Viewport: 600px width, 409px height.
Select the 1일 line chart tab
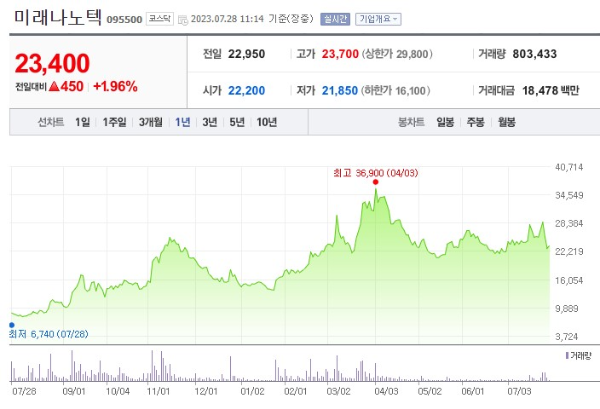[x=82, y=122]
